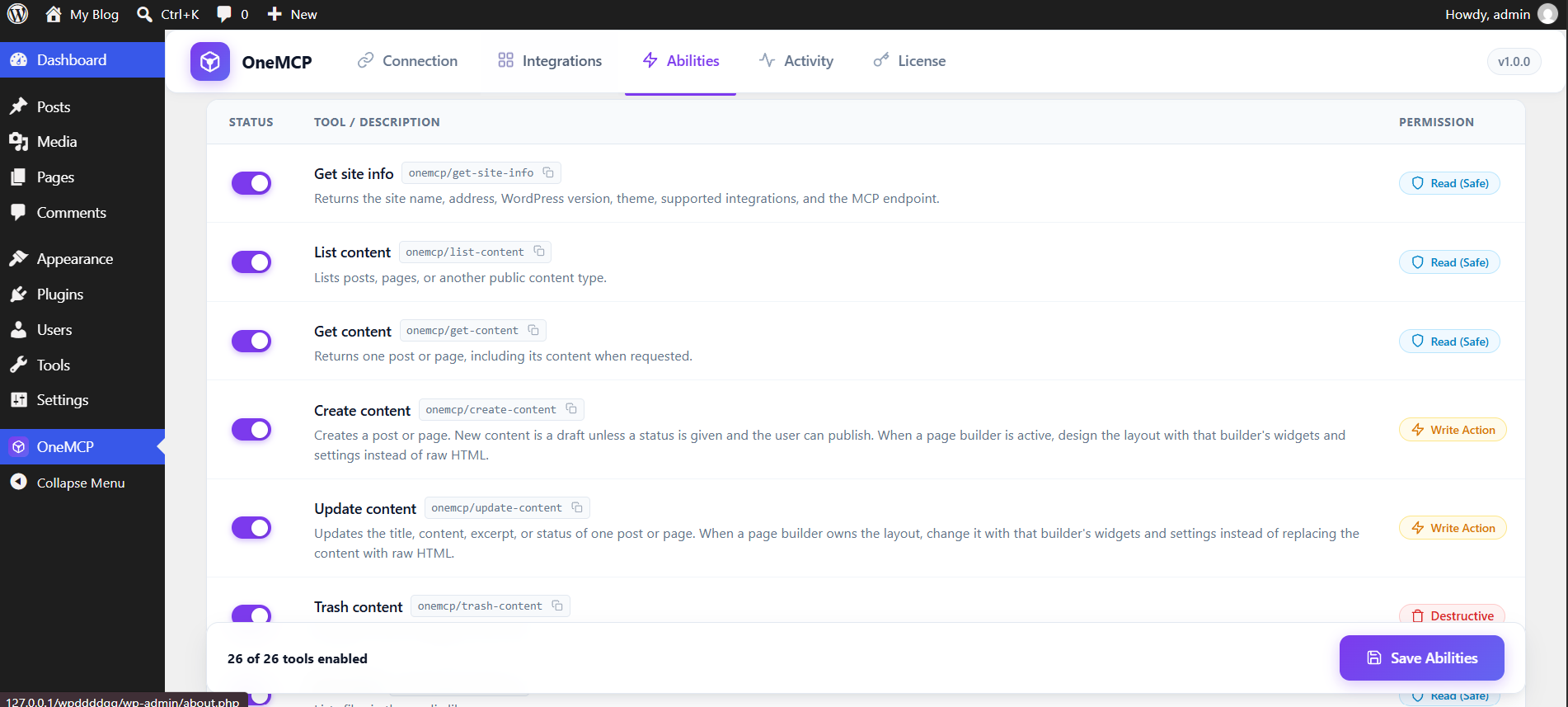The height and width of the screenshot is (707, 1568).
Task: Open the OneMCP cube logo icon
Action: (210, 61)
